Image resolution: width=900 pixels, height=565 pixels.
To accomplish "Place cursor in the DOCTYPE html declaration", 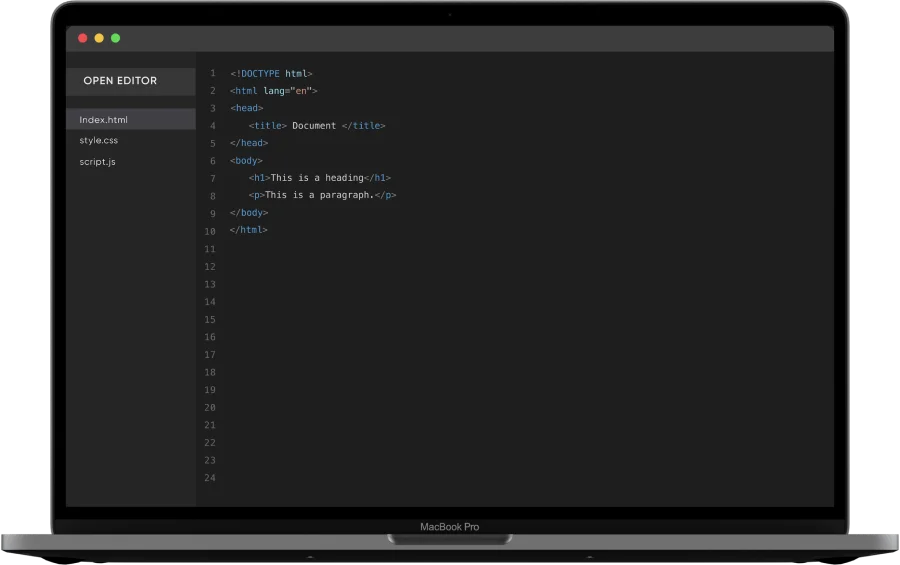I will [272, 74].
